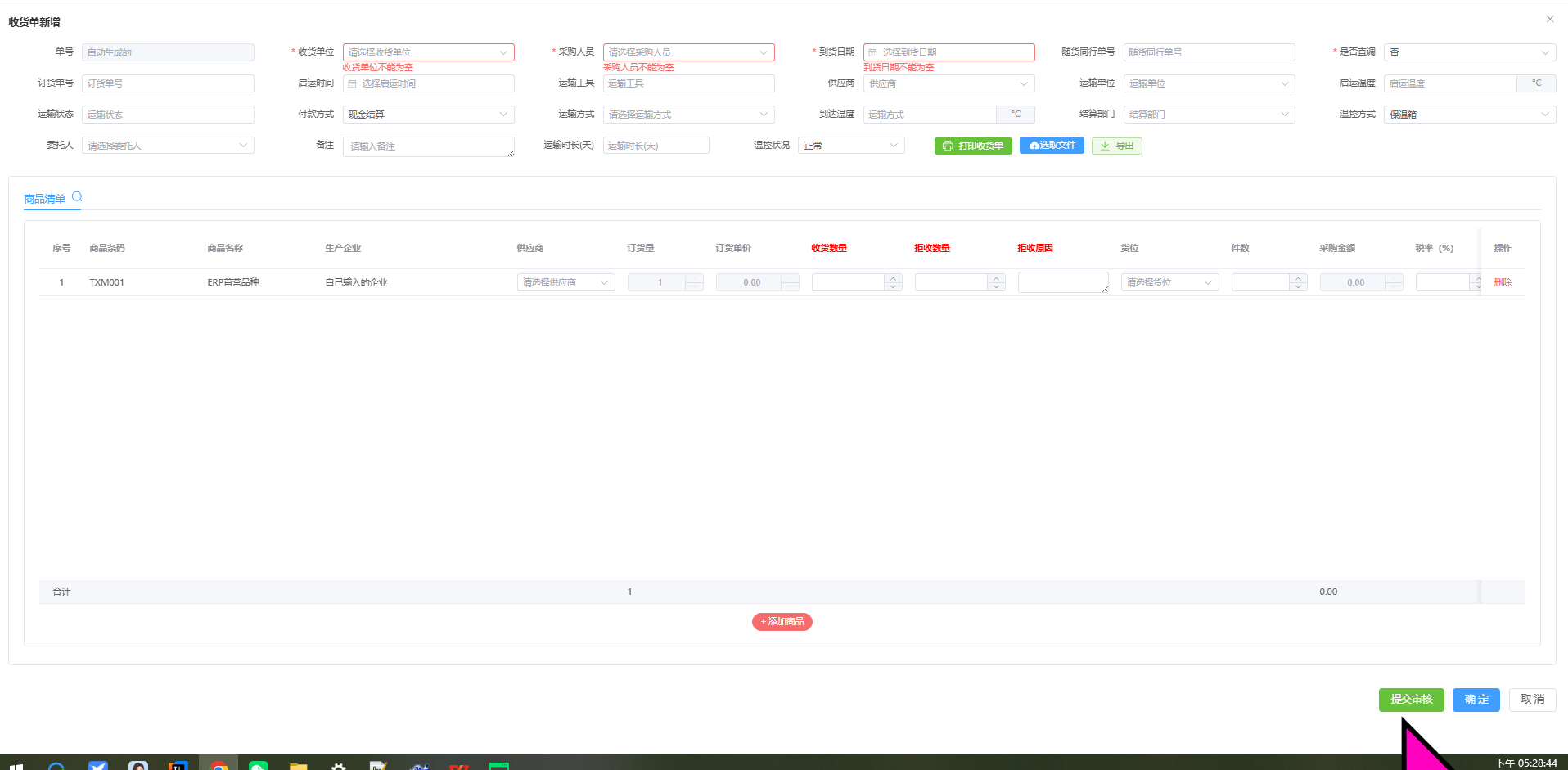
Task: Open the 请选择货位 dropdown in the table row
Action: click(1169, 282)
